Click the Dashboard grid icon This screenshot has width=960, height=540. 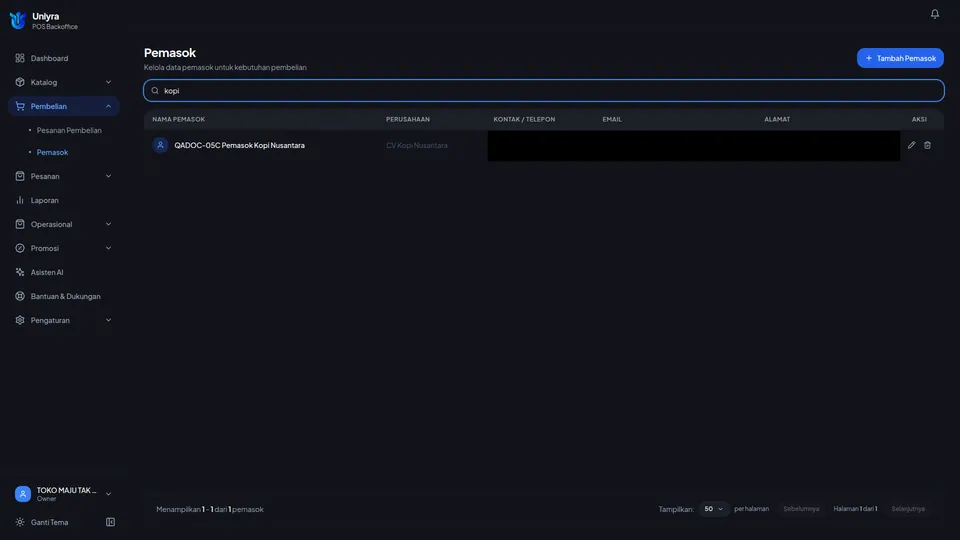click(20, 58)
